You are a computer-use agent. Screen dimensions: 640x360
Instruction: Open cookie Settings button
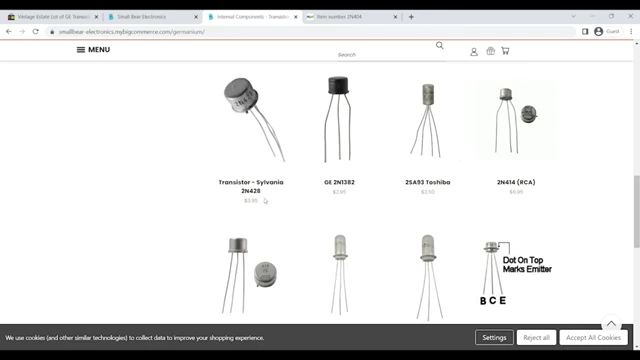pos(494,338)
